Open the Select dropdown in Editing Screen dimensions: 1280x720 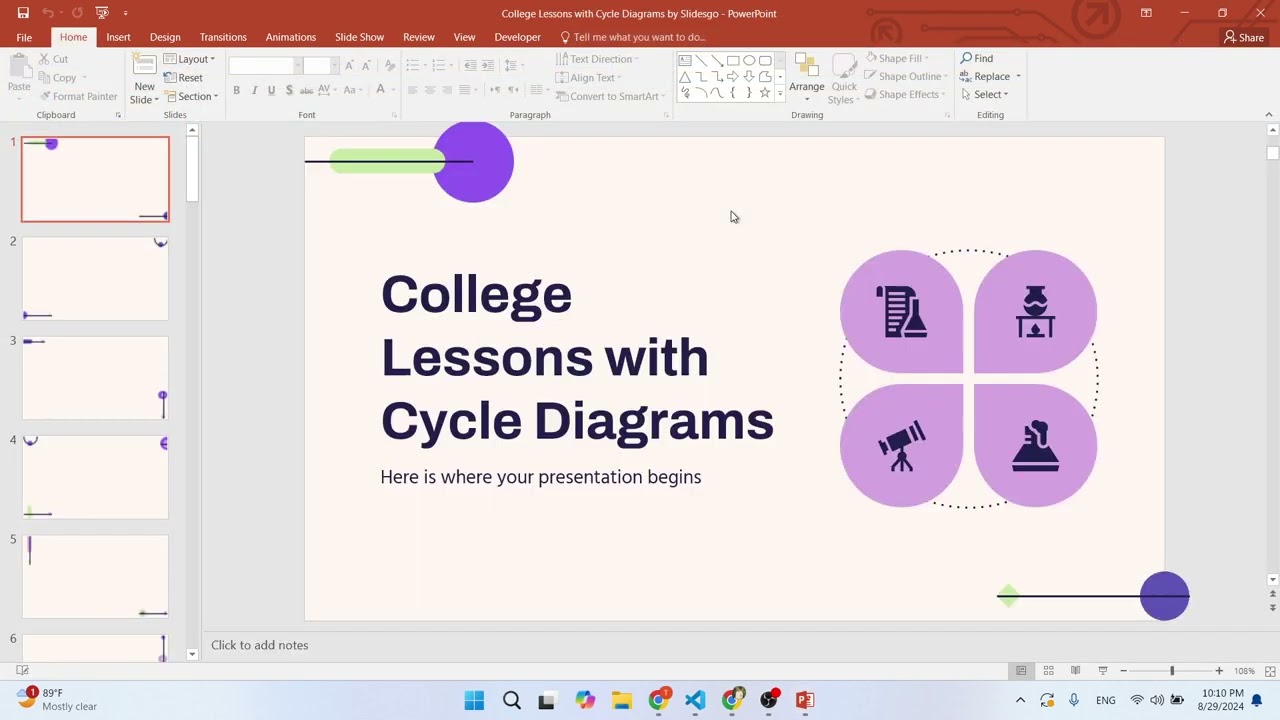(985, 95)
